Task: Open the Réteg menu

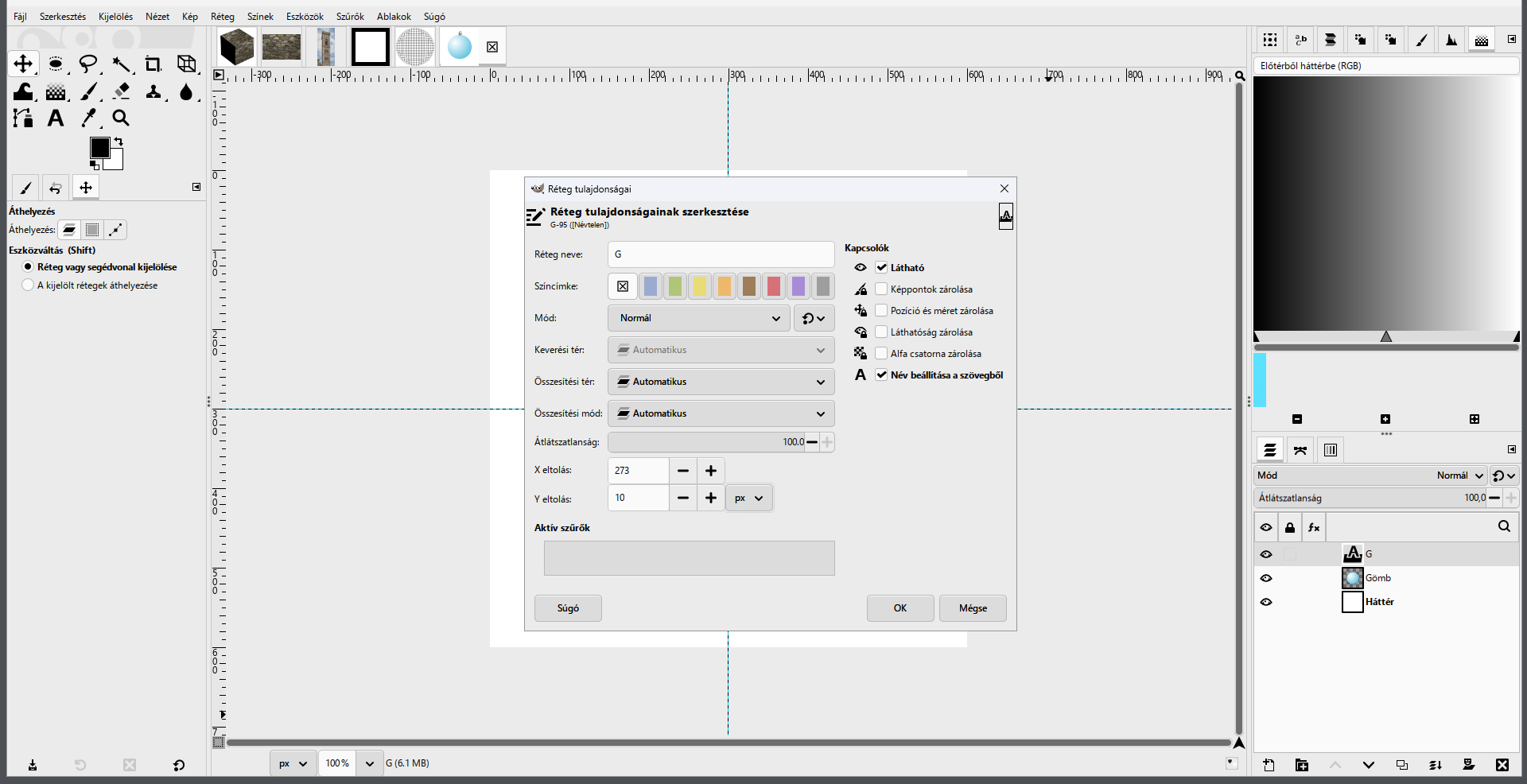Action: point(223,17)
